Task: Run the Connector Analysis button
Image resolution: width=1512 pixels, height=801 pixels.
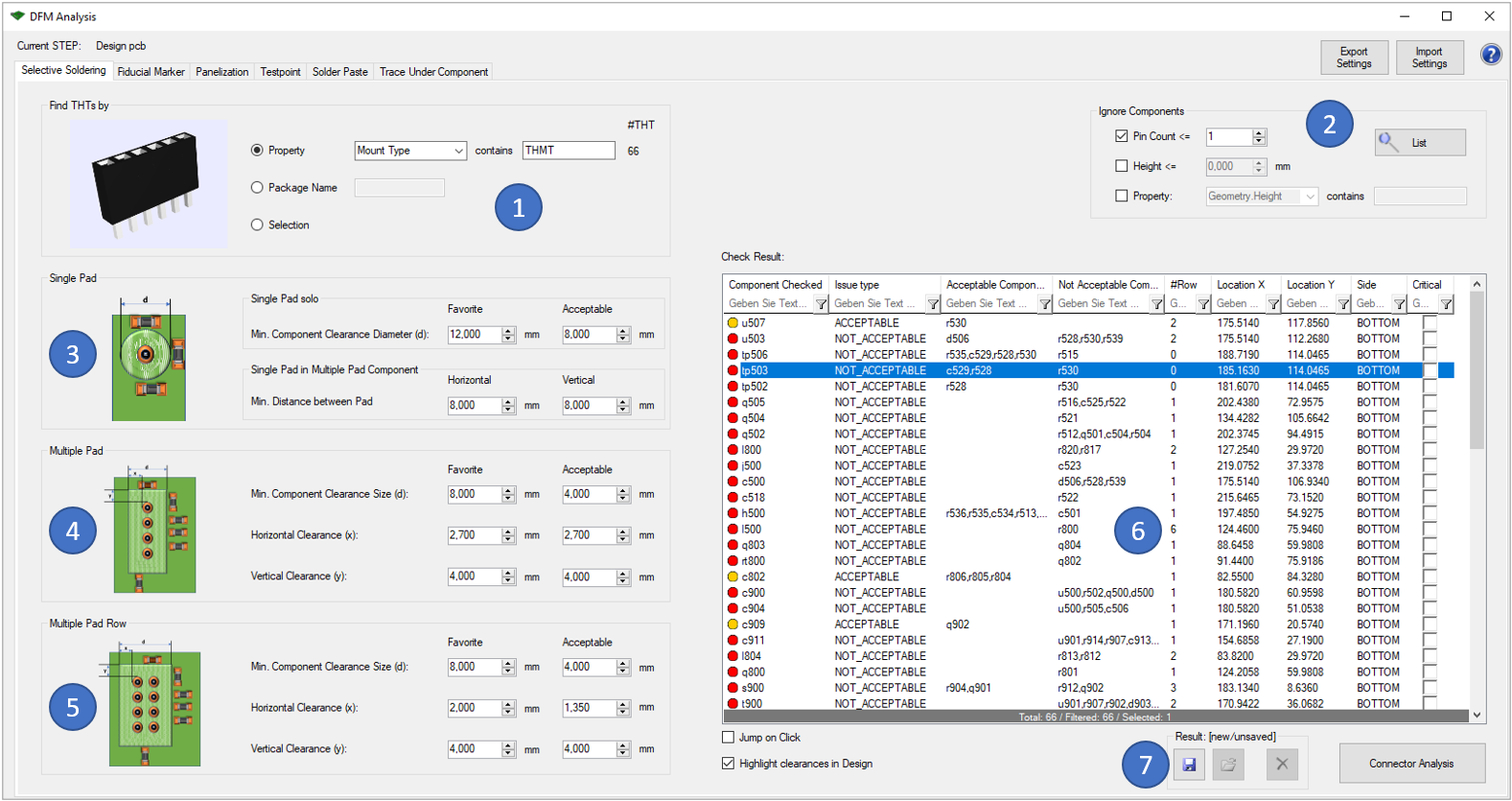Action: click(1411, 764)
